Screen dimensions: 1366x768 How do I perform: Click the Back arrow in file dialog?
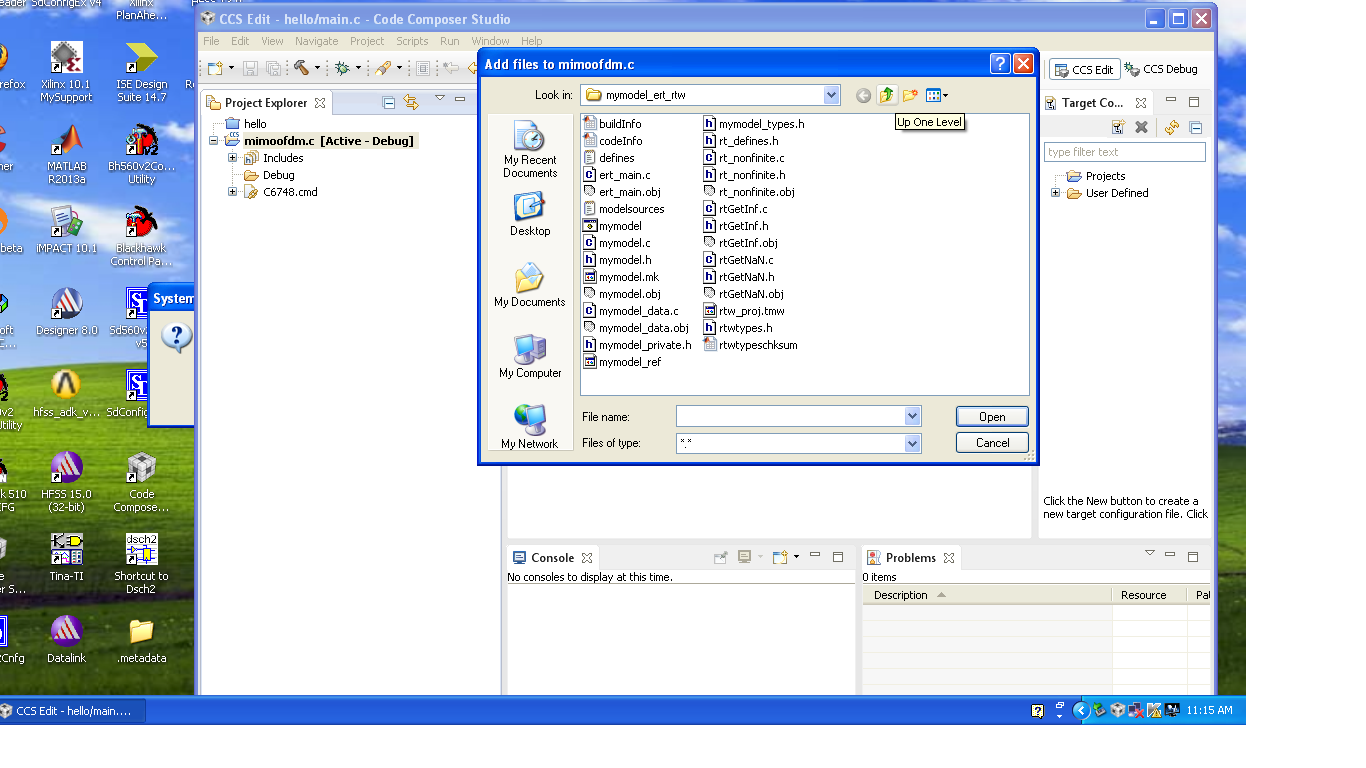point(863,96)
